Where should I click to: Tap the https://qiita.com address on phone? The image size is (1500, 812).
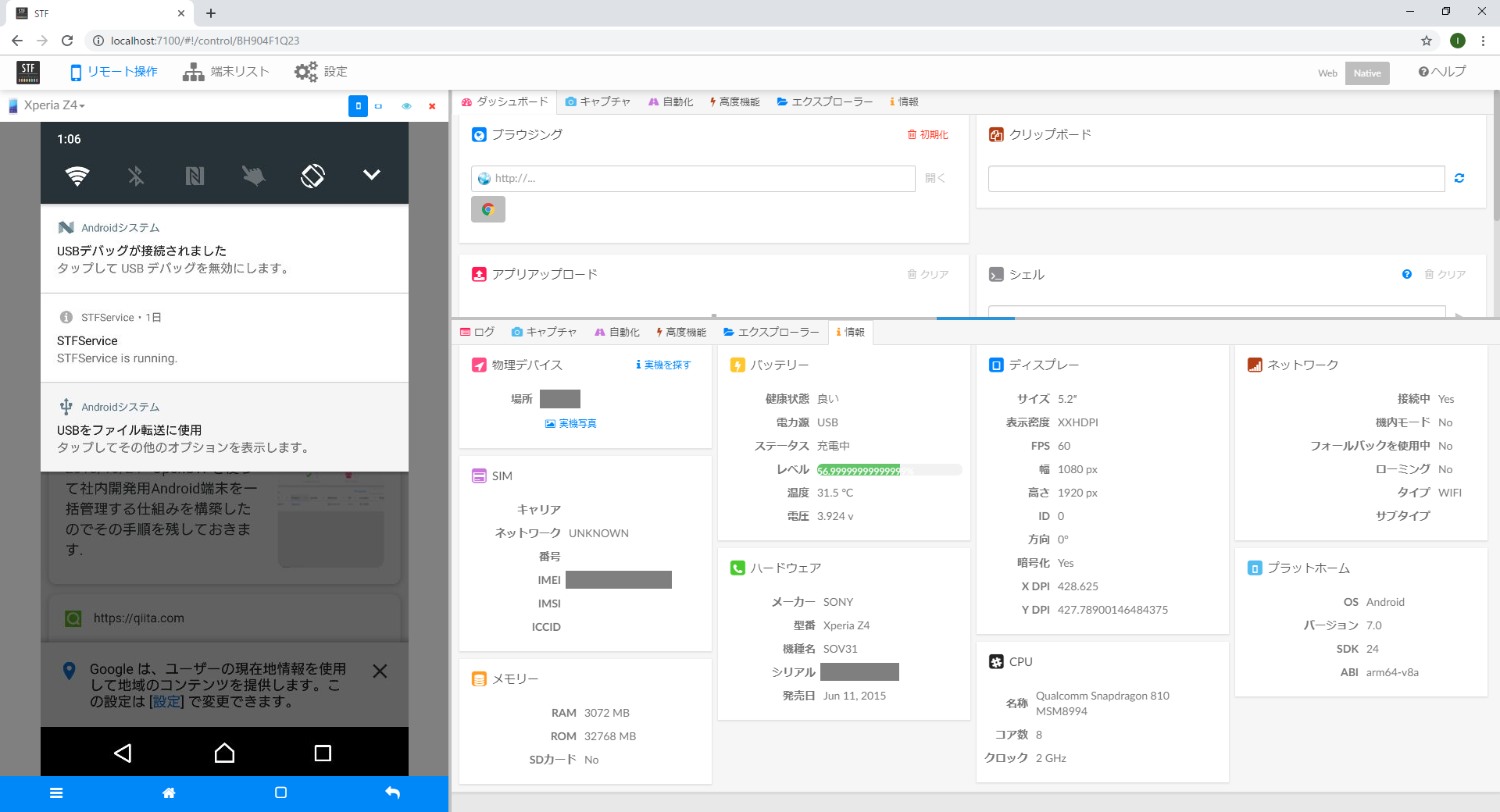139,618
